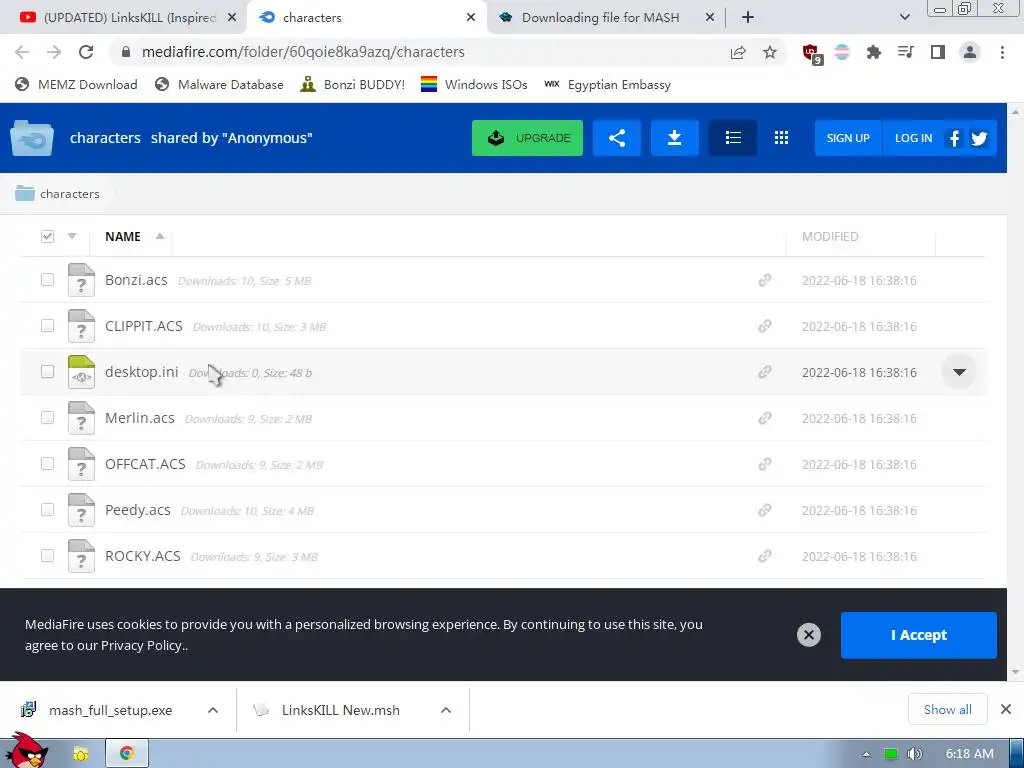This screenshot has height=768, width=1024.
Task: Open the MEMZ Download bookmark
Action: click(x=76, y=85)
